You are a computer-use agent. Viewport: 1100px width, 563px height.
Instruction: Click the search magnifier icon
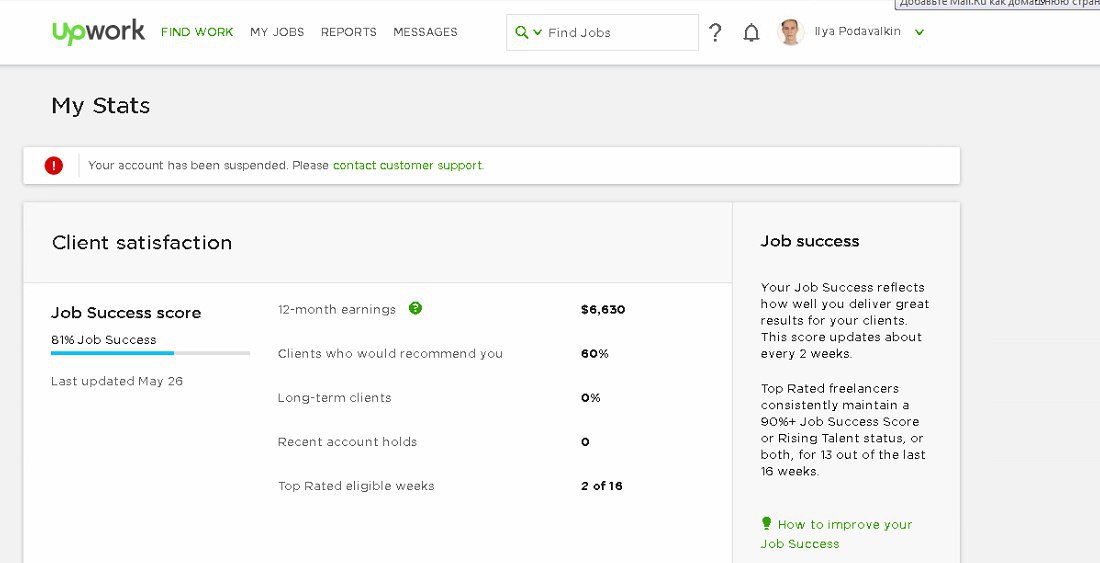pos(521,32)
